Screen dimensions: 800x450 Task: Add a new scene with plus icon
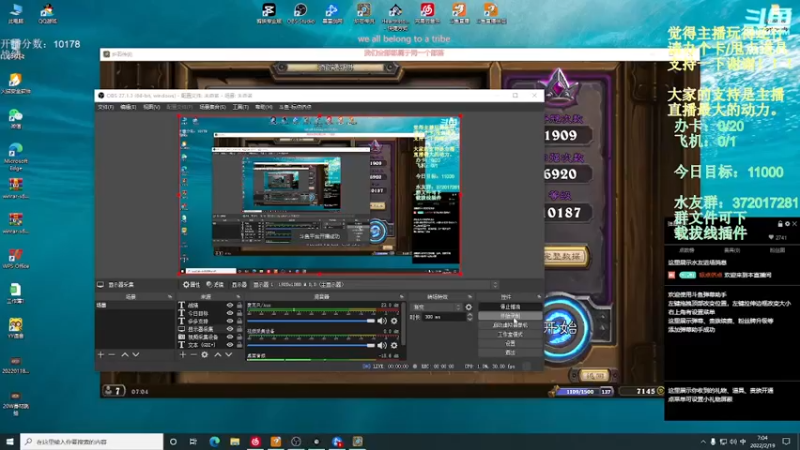(x=101, y=355)
